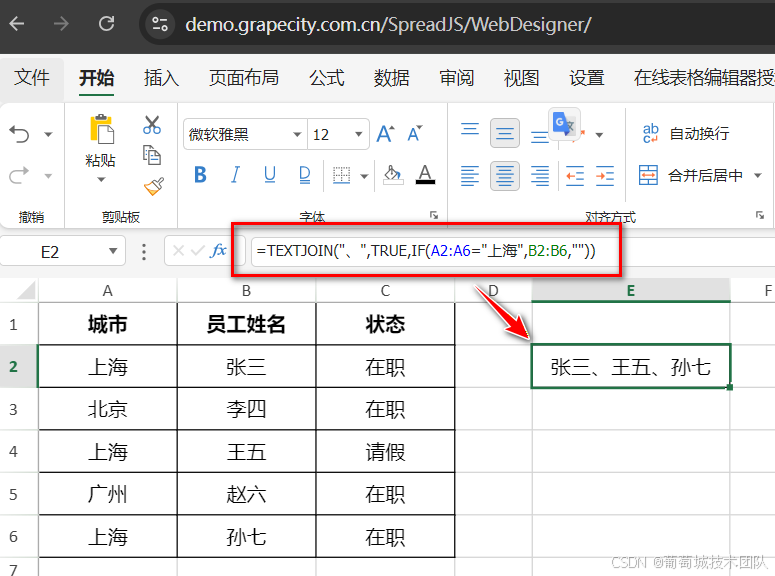Click the undo arrow icon

[19, 134]
